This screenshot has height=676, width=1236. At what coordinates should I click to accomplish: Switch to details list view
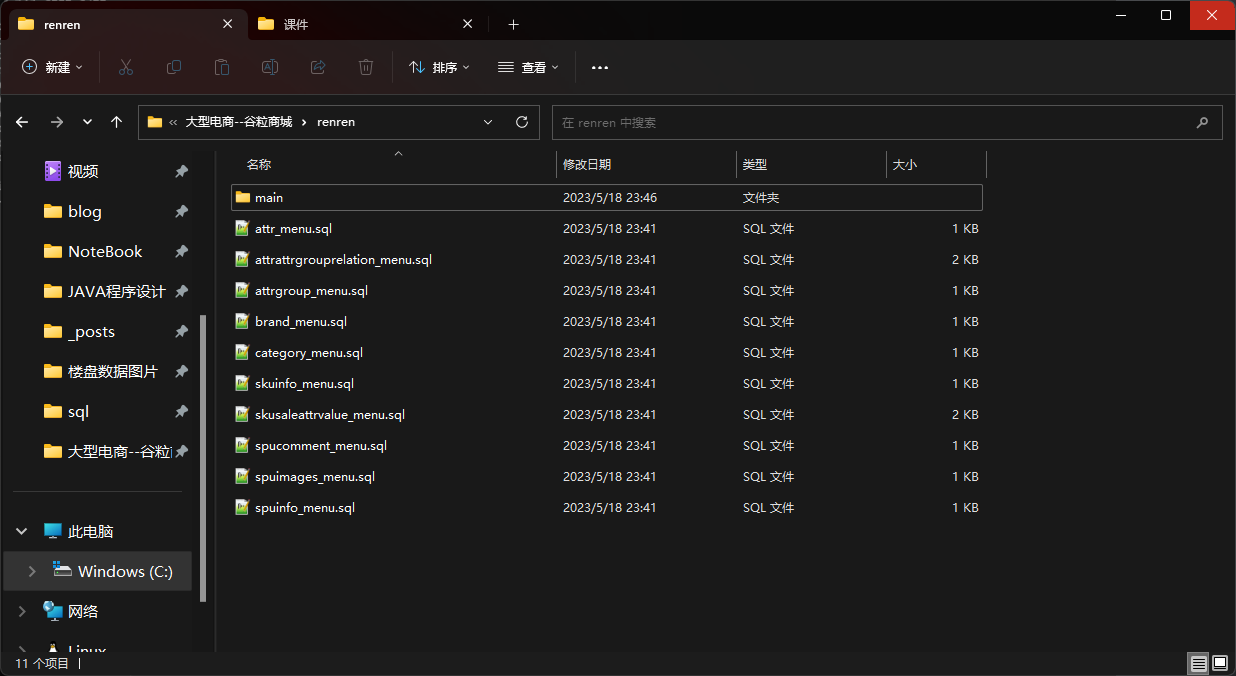coord(1197,663)
